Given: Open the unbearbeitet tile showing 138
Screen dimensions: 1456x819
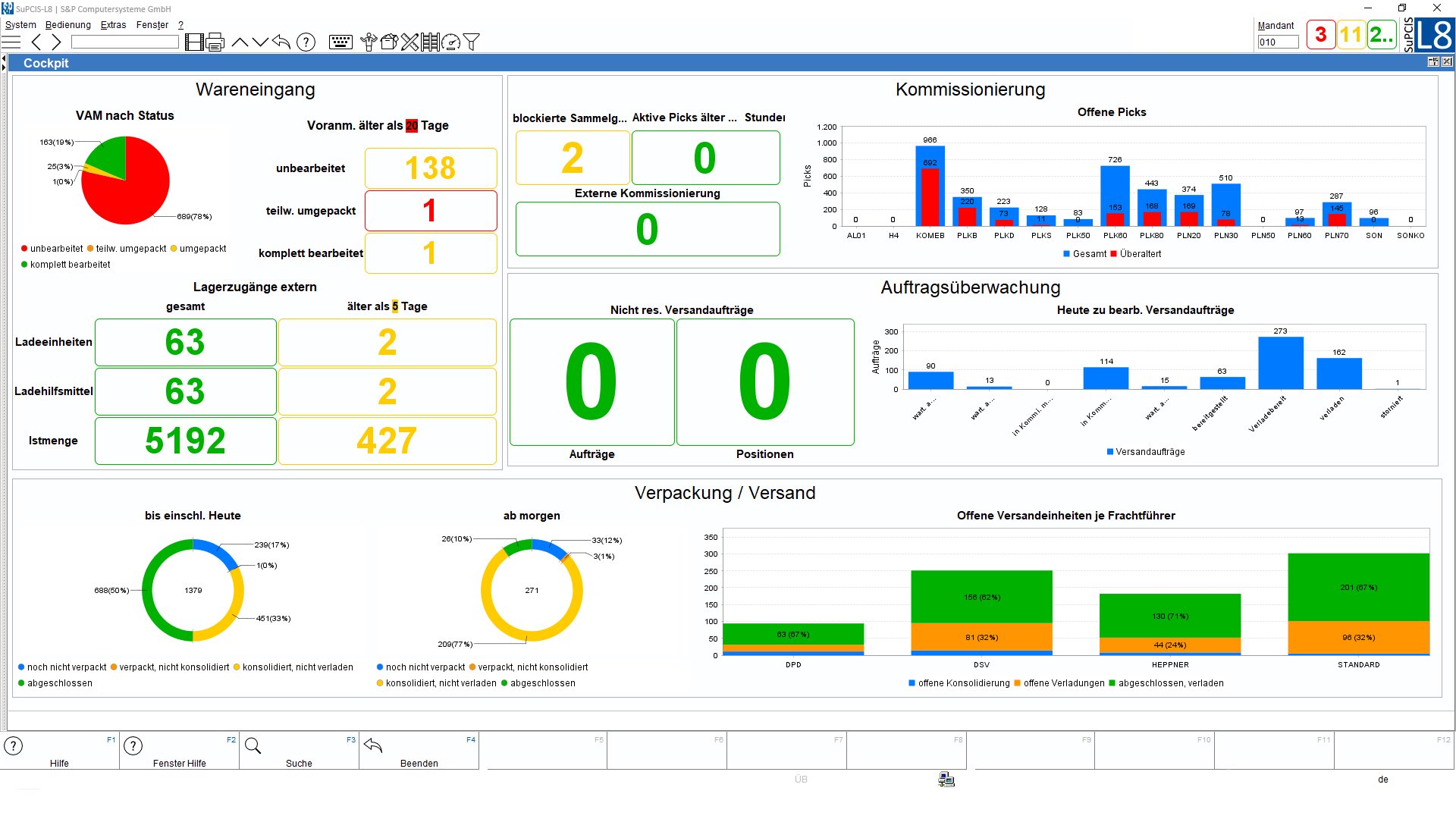Looking at the screenshot, I should pos(431,168).
